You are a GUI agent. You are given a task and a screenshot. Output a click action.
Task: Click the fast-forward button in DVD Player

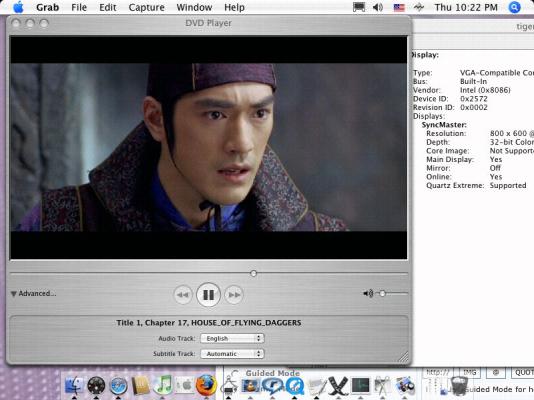tap(234, 295)
